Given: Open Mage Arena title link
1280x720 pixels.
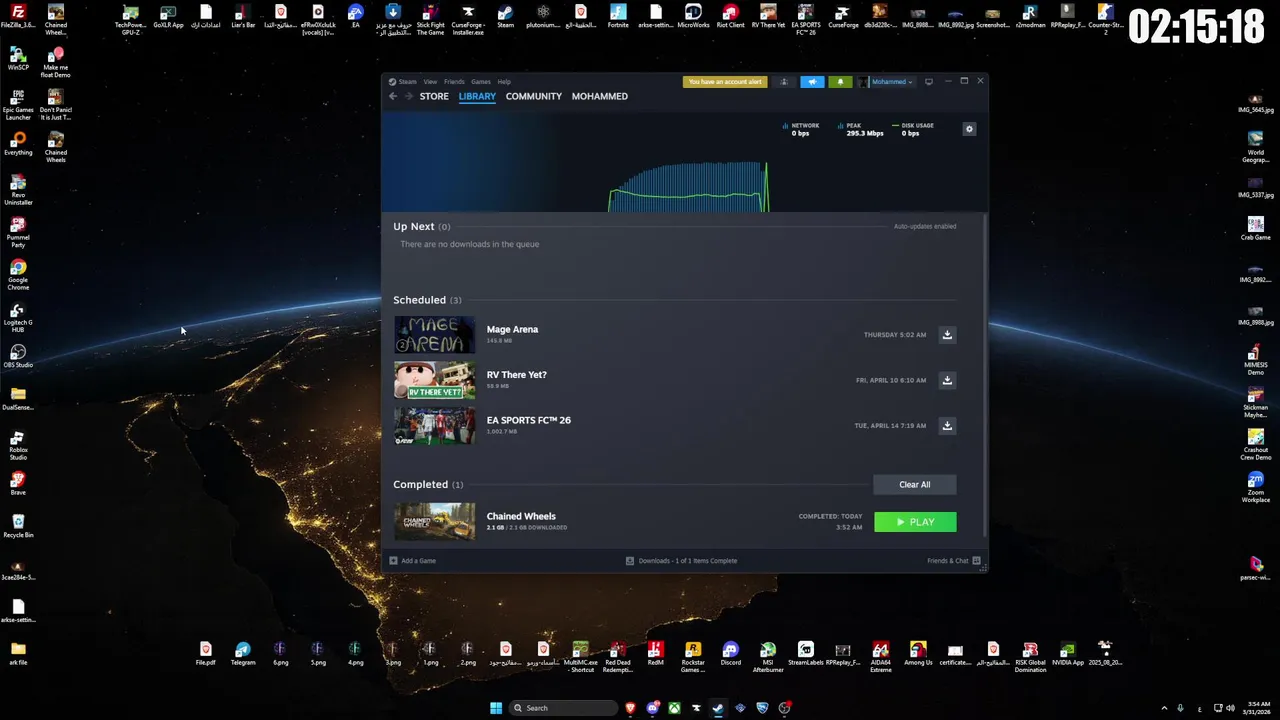Looking at the screenshot, I should click(x=512, y=329).
